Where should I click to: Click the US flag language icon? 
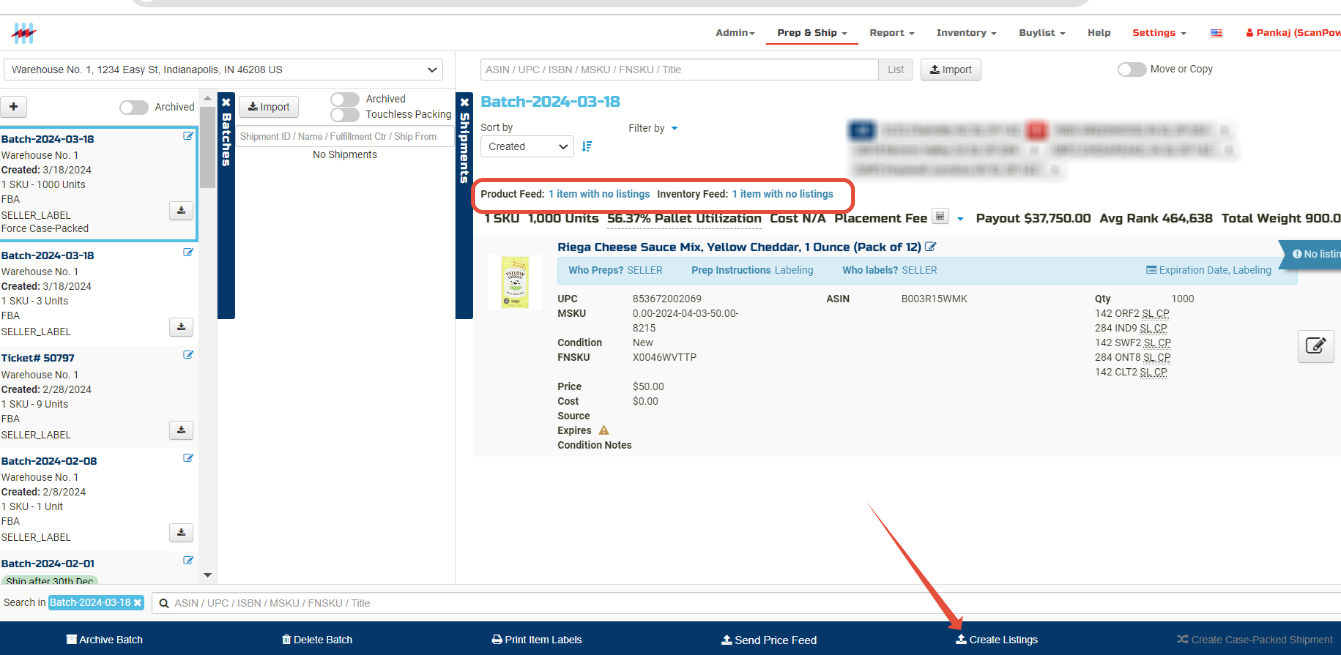point(1216,33)
